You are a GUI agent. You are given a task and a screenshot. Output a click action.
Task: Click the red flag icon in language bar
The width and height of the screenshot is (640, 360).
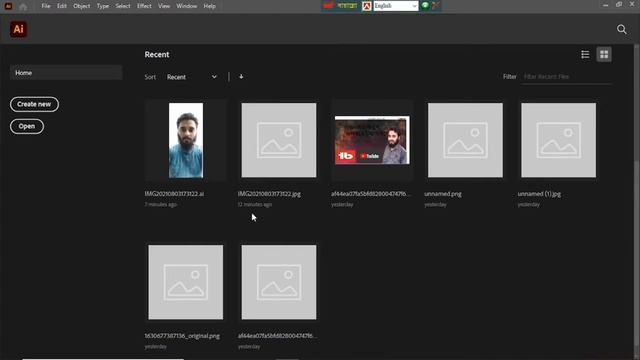pos(328,6)
